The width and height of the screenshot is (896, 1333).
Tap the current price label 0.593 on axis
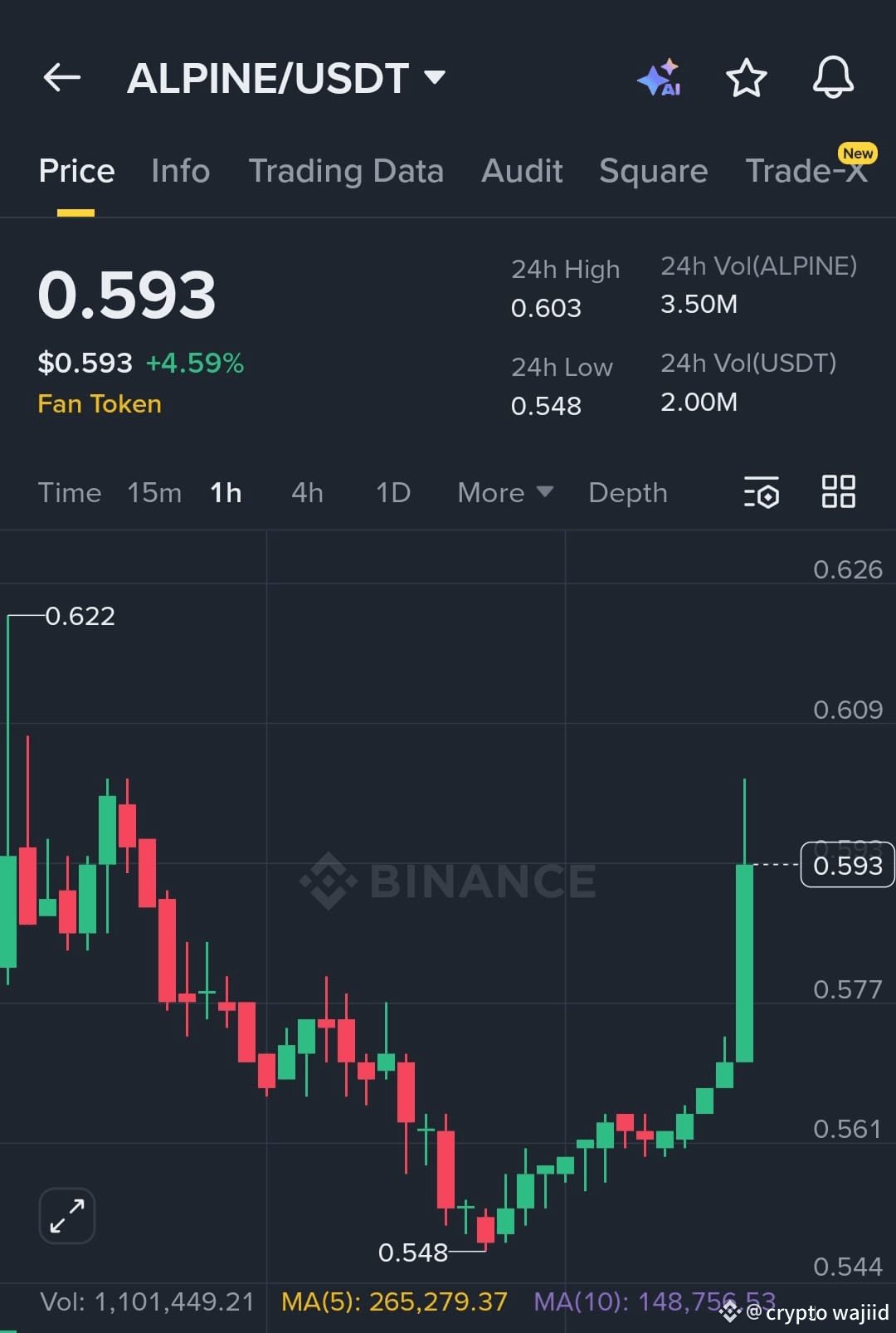[847, 865]
